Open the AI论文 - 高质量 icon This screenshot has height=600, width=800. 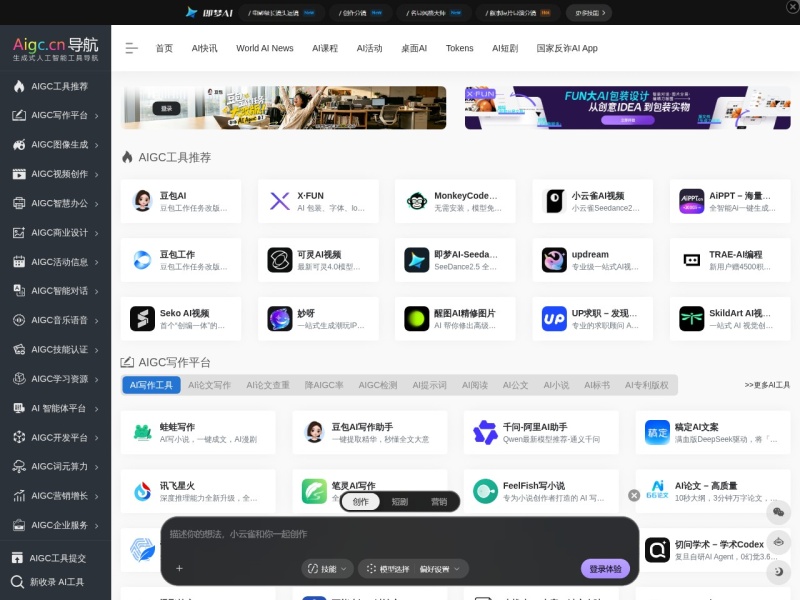[657, 491]
